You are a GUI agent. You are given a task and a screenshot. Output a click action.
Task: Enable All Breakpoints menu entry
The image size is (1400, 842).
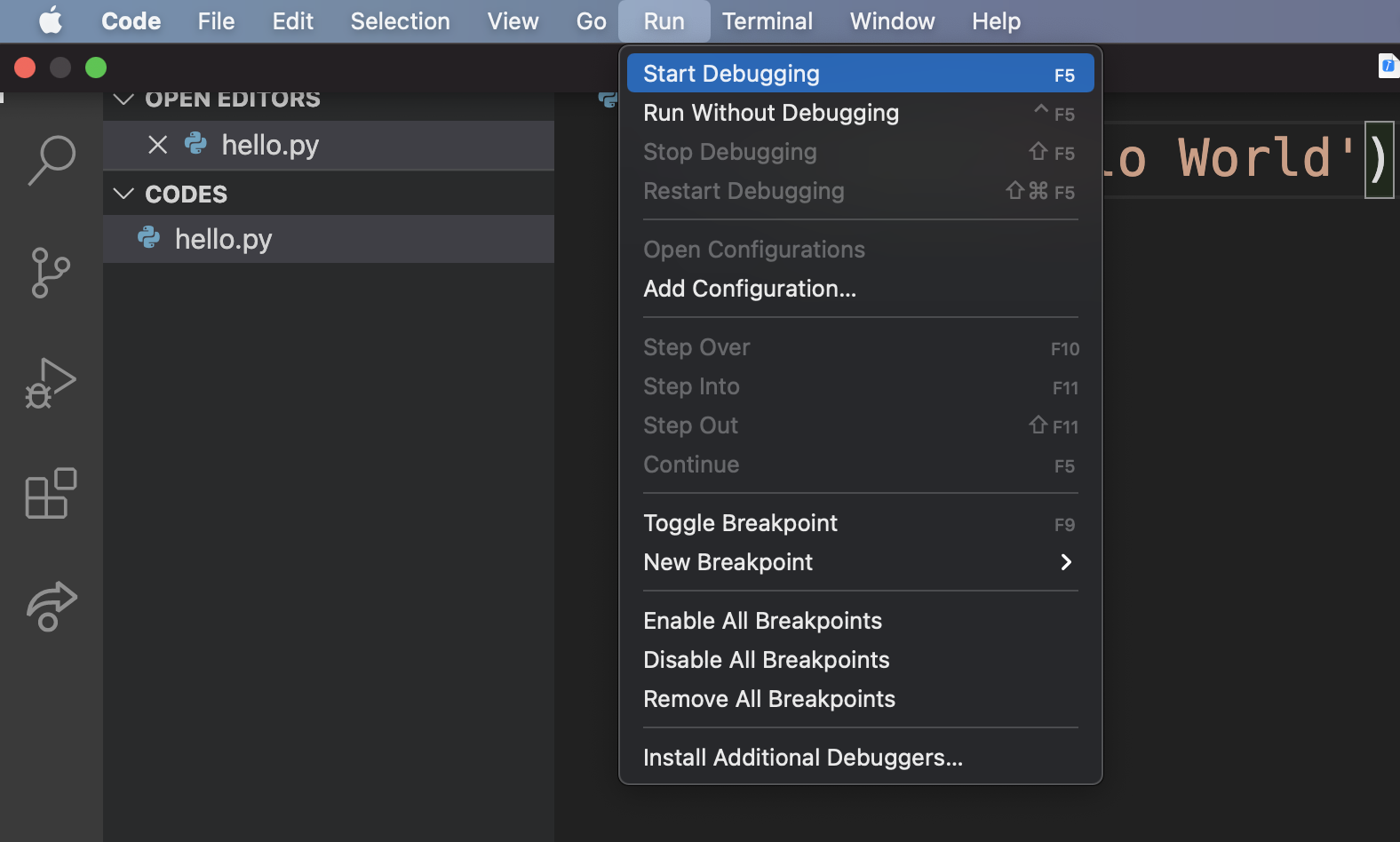pyautogui.click(x=762, y=621)
